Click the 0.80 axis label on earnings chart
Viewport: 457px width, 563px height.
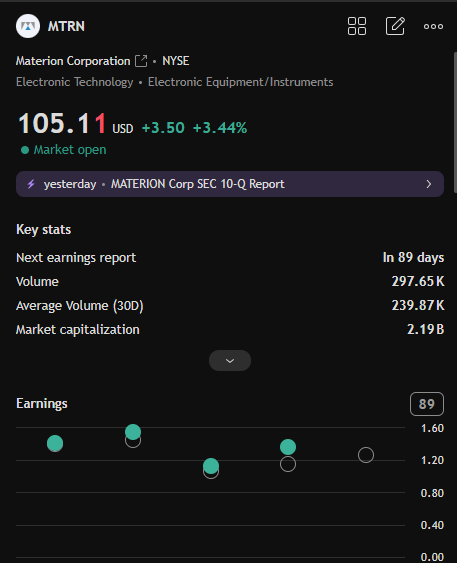click(x=432, y=493)
